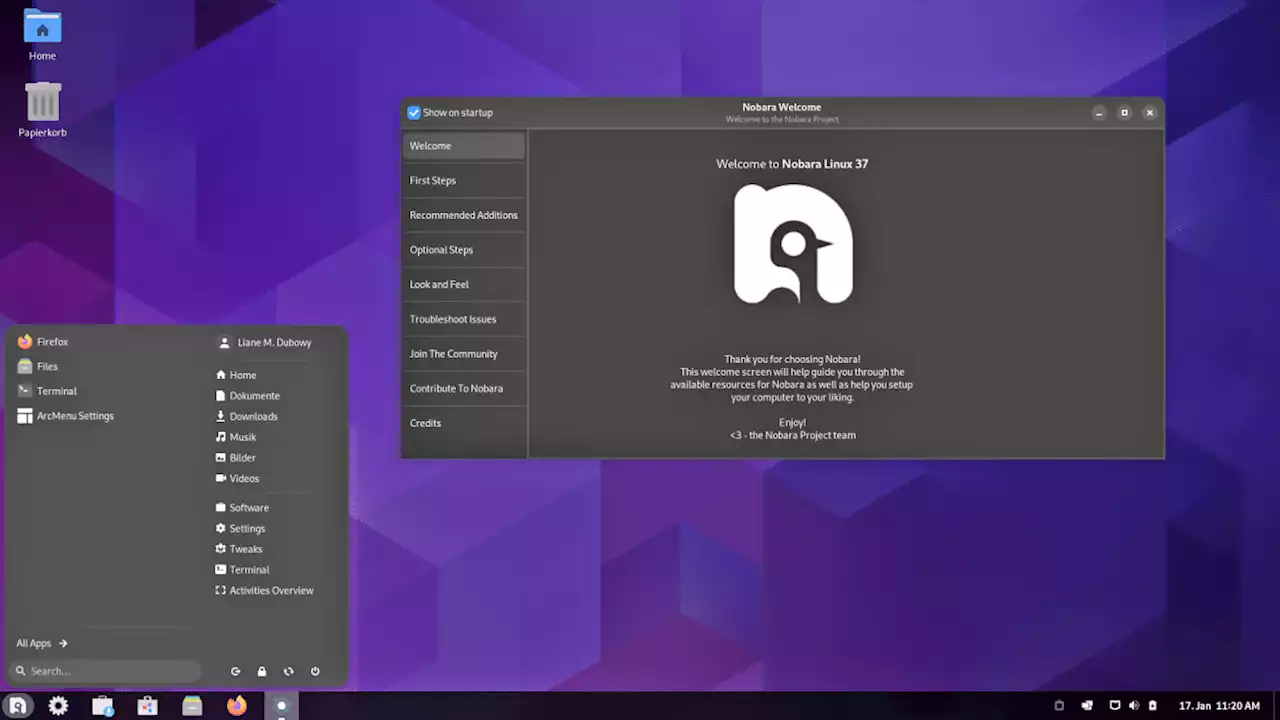Click the Nobara Welcome title bar text
The height and width of the screenshot is (720, 1280).
[x=782, y=107]
